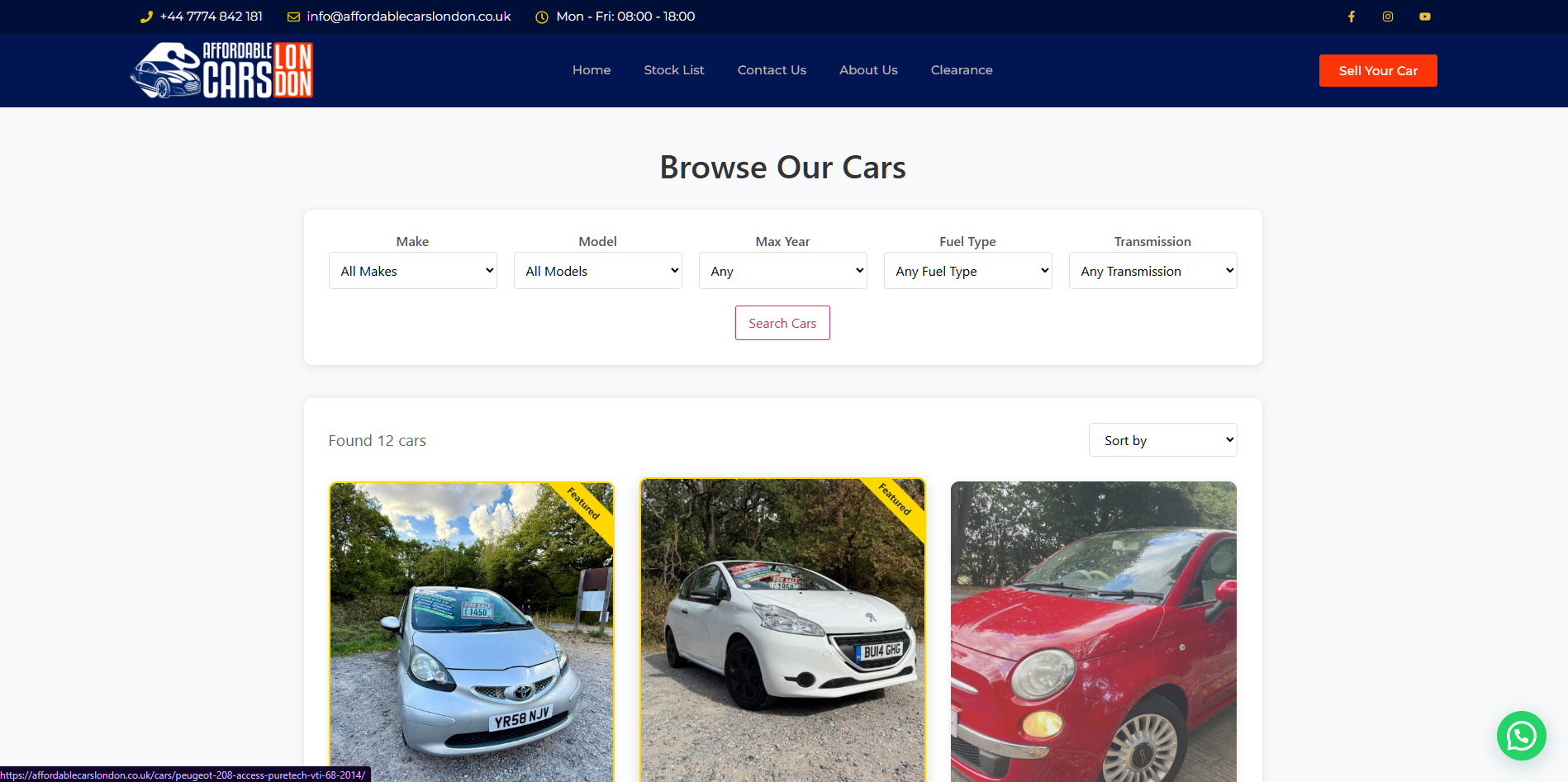Open the Any Fuel Type dropdown

tap(967, 271)
